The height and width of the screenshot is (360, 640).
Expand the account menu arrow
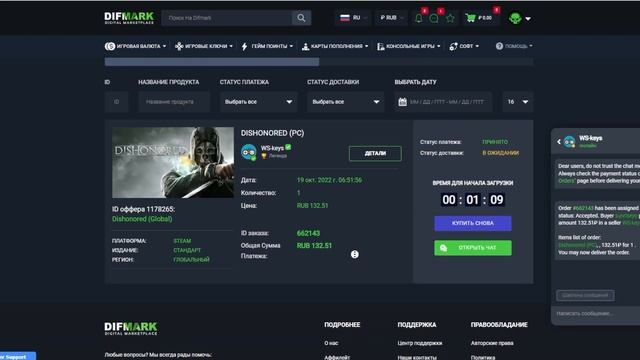[x=528, y=19]
